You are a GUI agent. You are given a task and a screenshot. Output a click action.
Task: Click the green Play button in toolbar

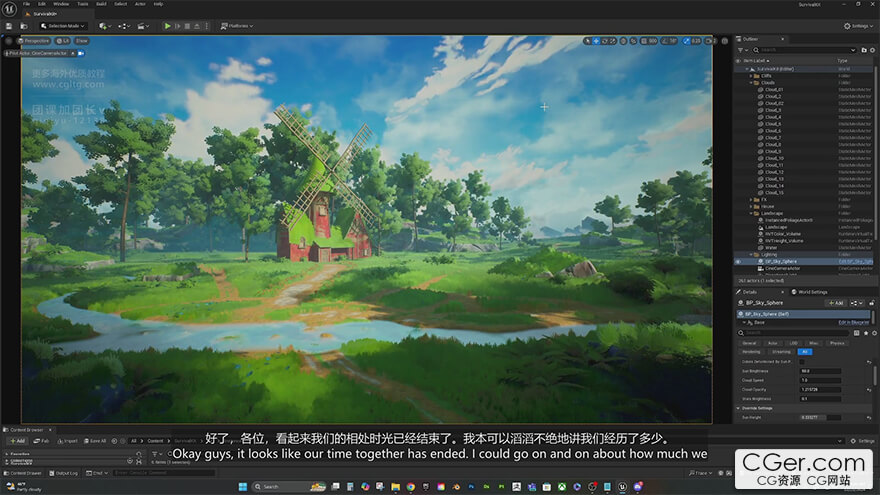coord(167,26)
